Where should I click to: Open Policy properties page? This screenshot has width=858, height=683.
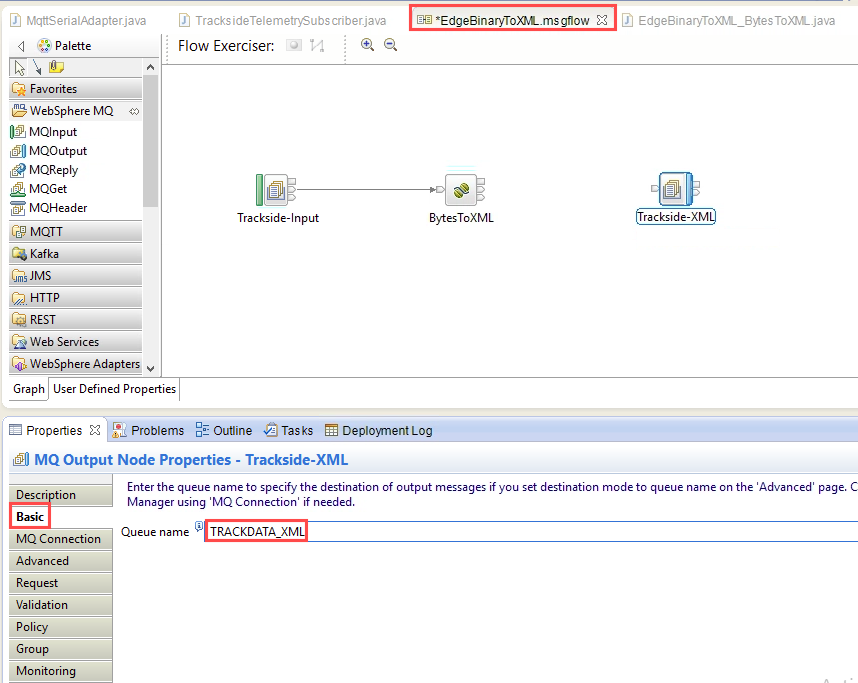(x=61, y=627)
